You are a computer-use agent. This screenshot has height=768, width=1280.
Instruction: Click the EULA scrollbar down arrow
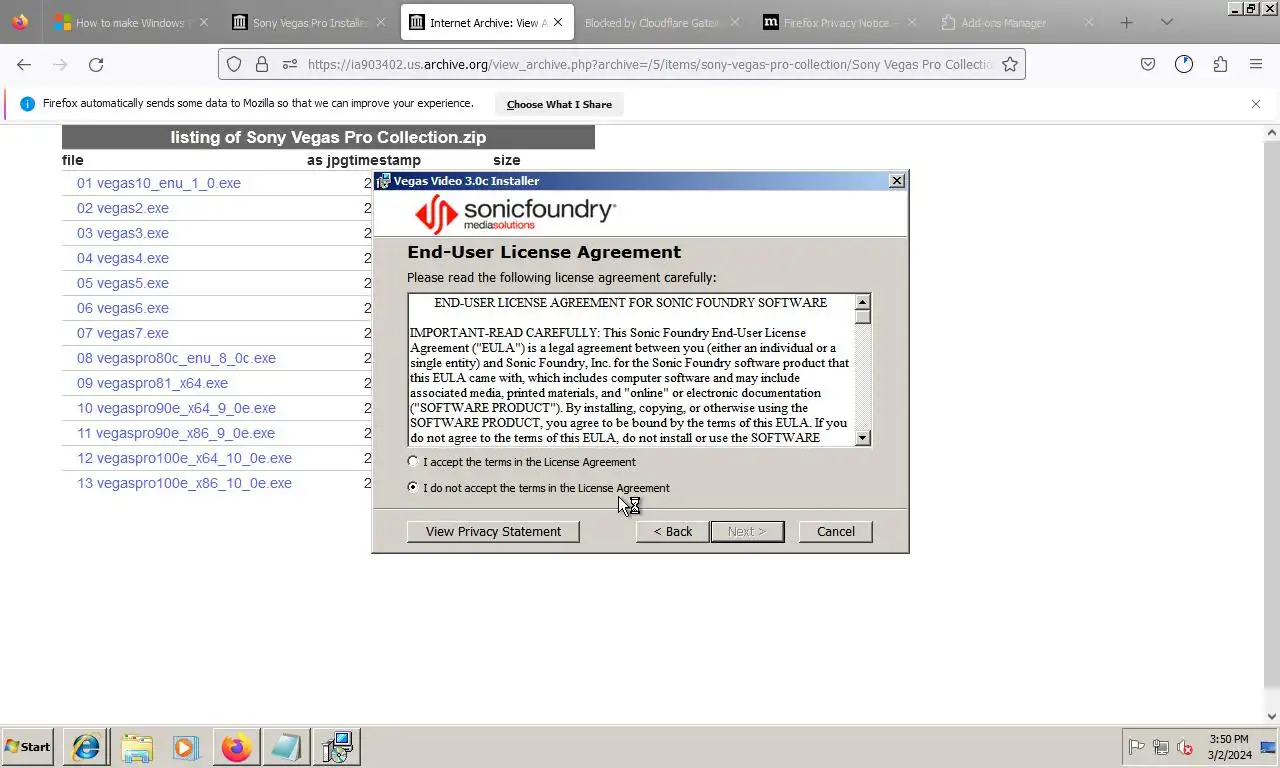(x=862, y=438)
